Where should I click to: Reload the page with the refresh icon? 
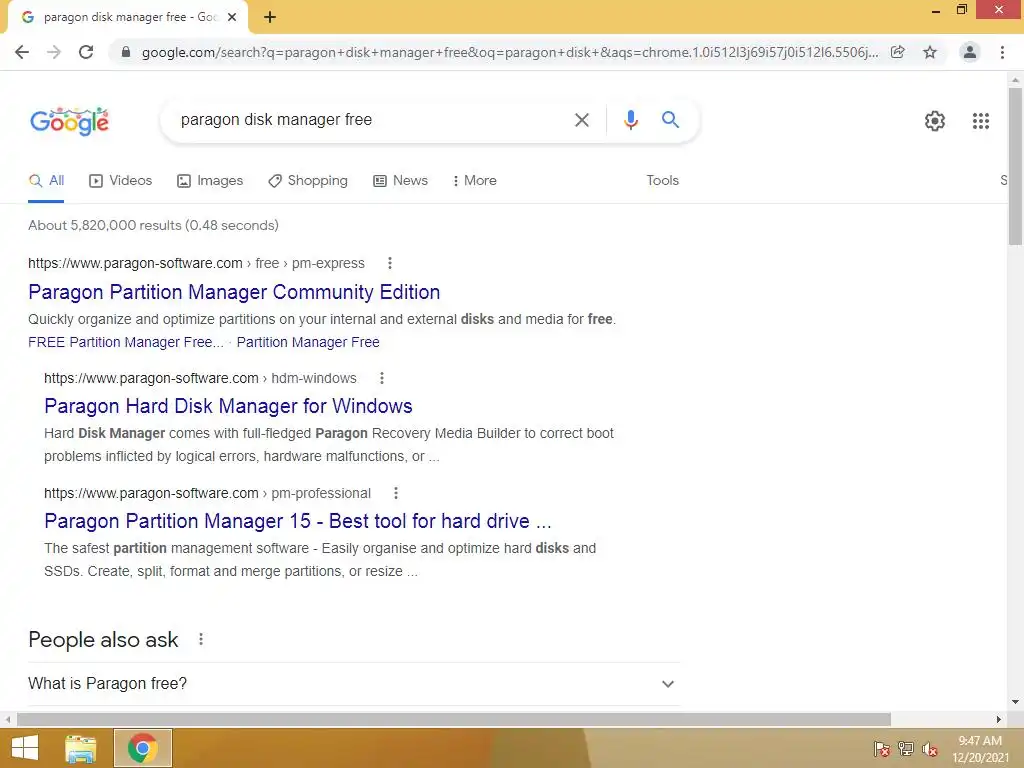(86, 52)
